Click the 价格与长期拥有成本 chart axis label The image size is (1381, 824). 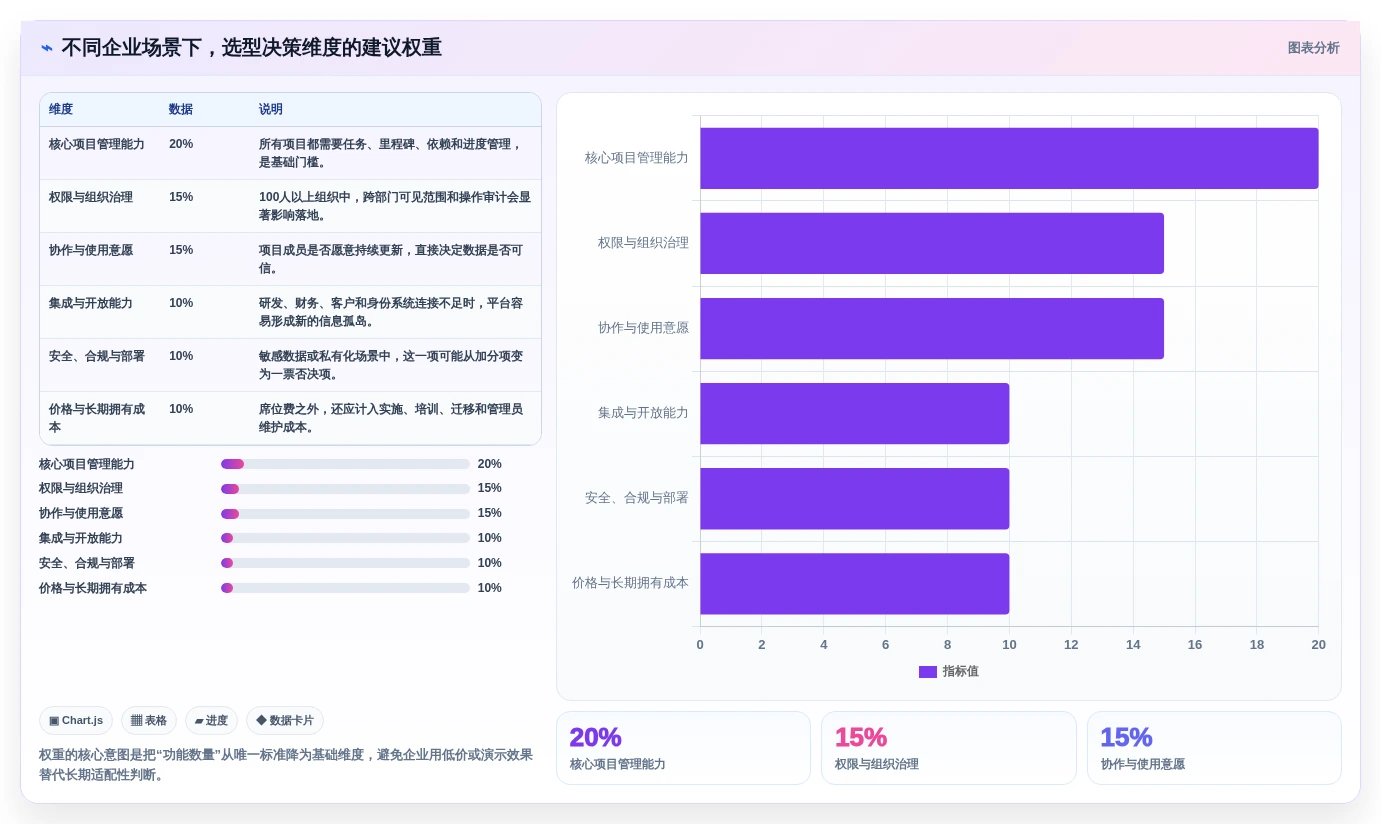(630, 583)
